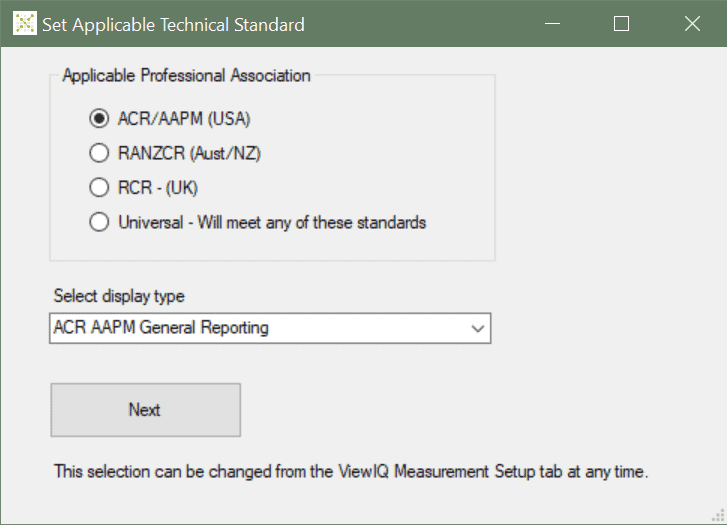Screen dimensions: 727x525
Task: Maximize the dialog window
Action: coord(621,24)
